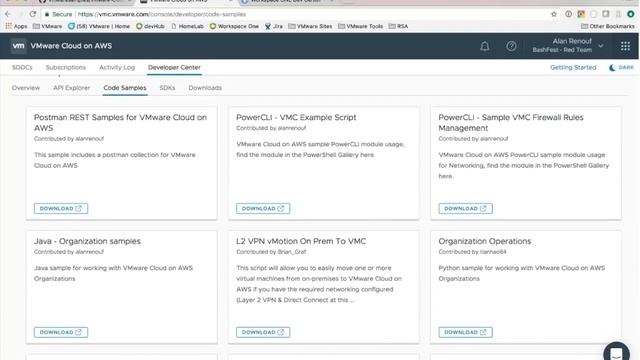The width and height of the screenshot is (640, 360).
Task: Open the VMware Tools bookmarks folder
Action: tap(360, 26)
